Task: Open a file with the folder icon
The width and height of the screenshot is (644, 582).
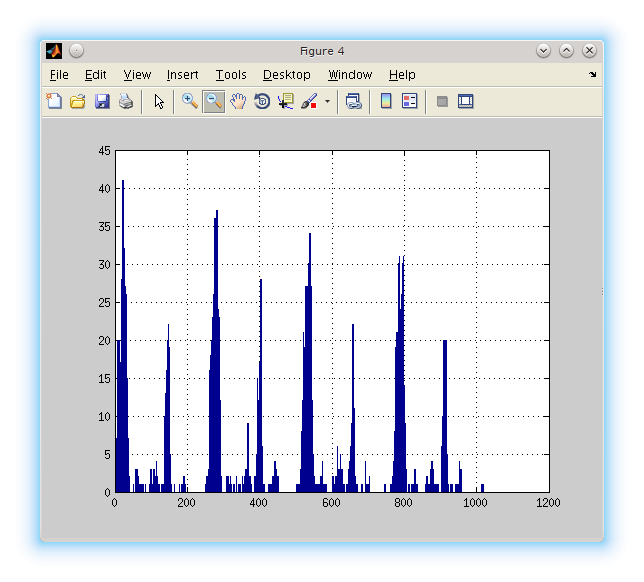Action: tap(78, 101)
